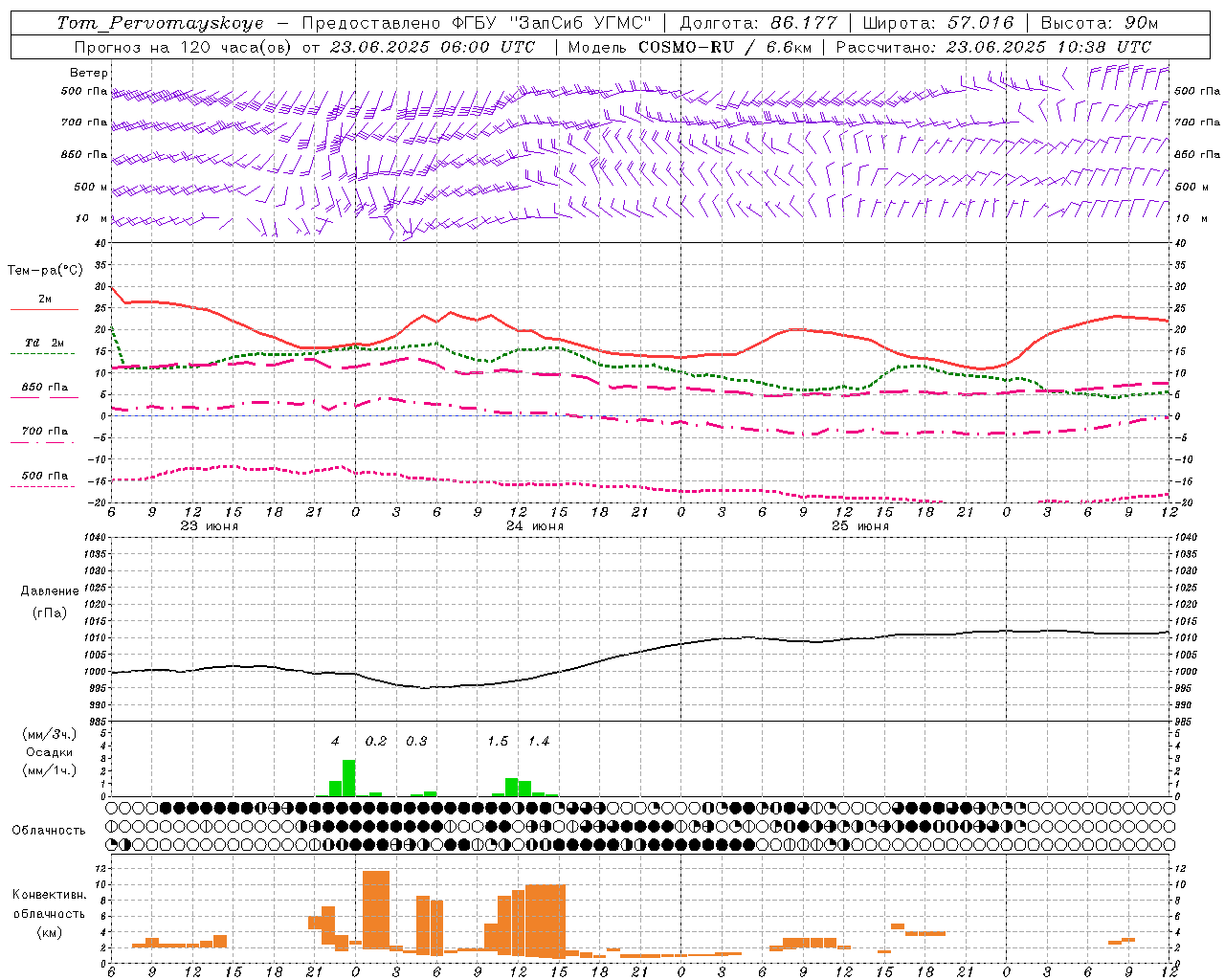Click the (мм/1ч.) precipitation unit label
The width and height of the screenshot is (1225, 980).
[50, 770]
